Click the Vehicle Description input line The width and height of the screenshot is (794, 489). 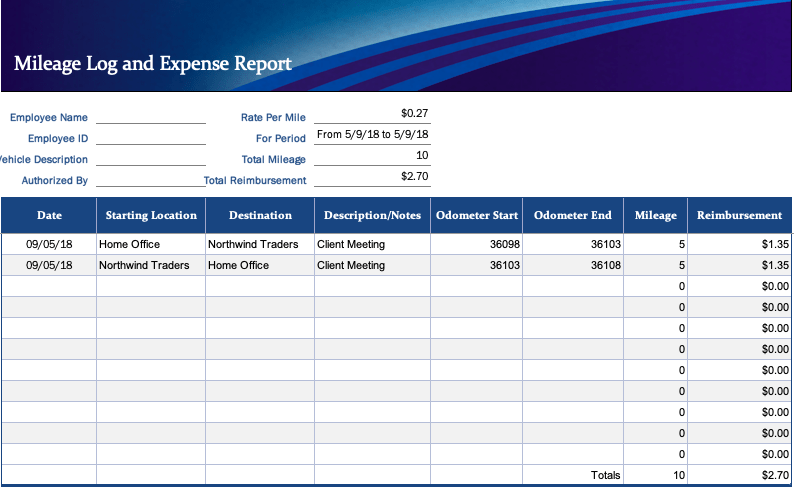coord(151,159)
